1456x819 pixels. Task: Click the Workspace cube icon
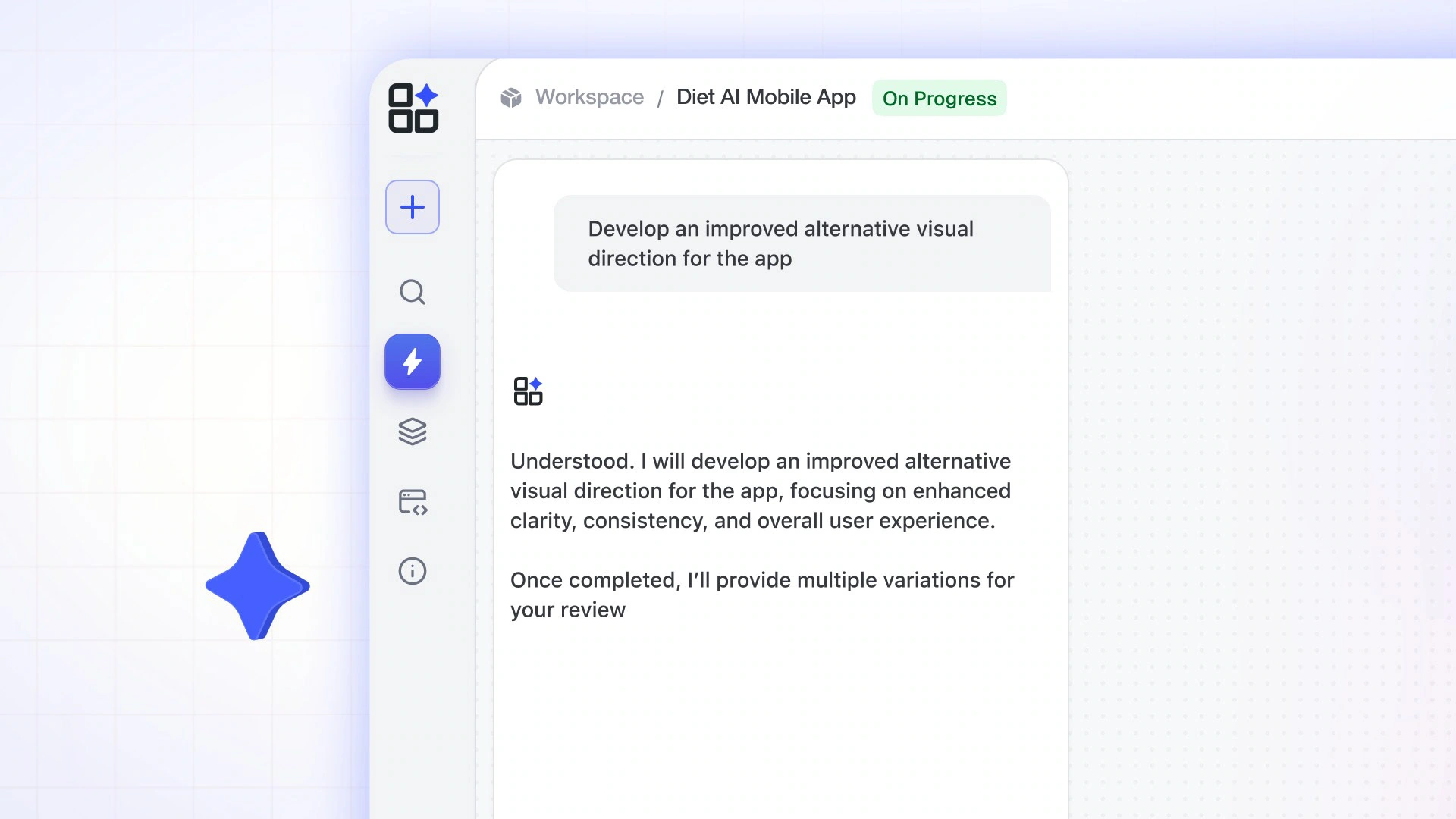[x=511, y=98]
